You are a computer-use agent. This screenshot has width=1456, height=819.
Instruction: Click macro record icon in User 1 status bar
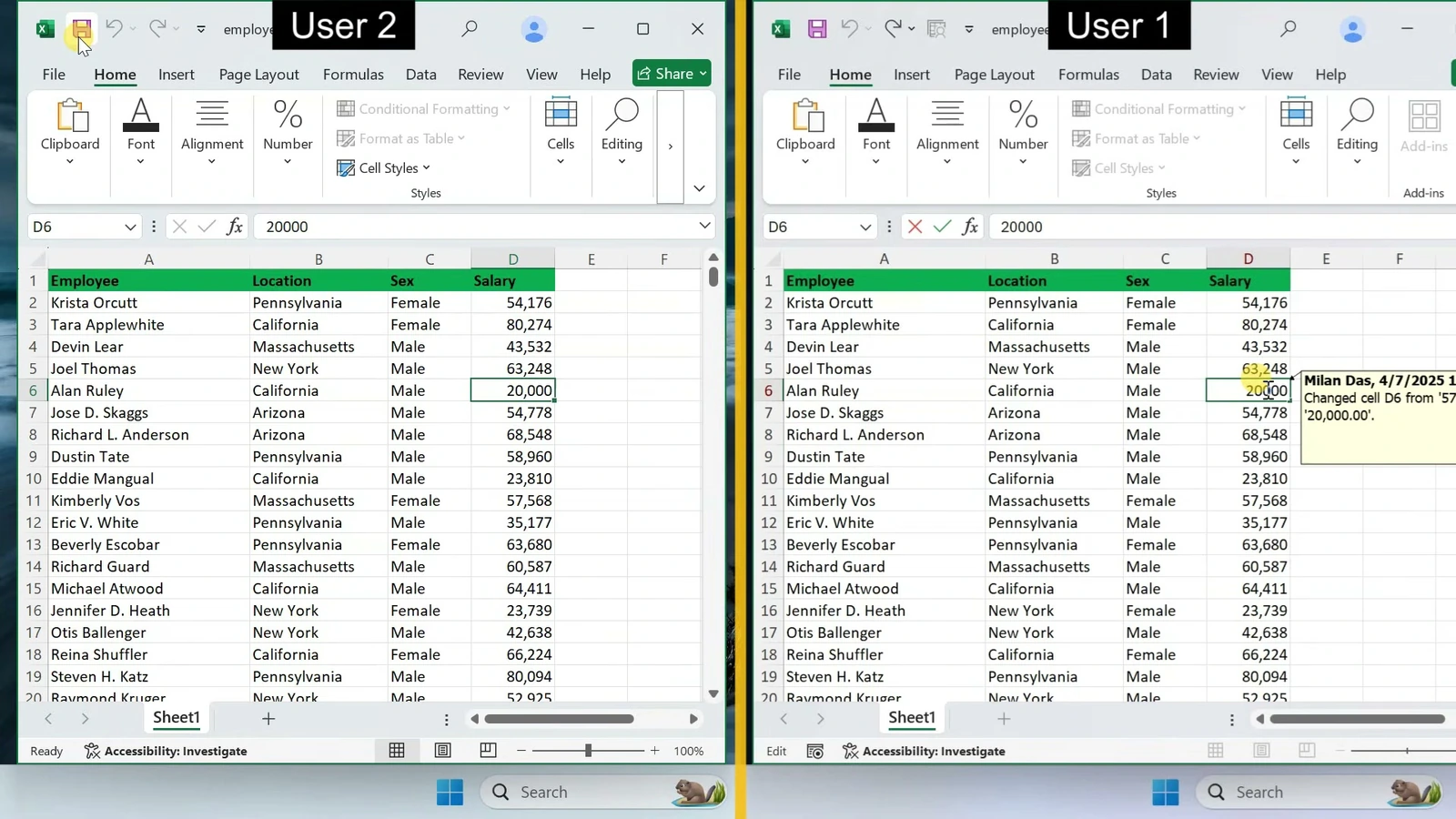[815, 751]
